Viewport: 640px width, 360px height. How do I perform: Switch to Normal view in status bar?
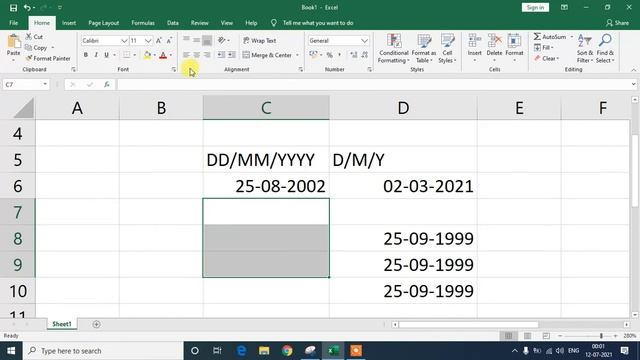[x=509, y=336]
